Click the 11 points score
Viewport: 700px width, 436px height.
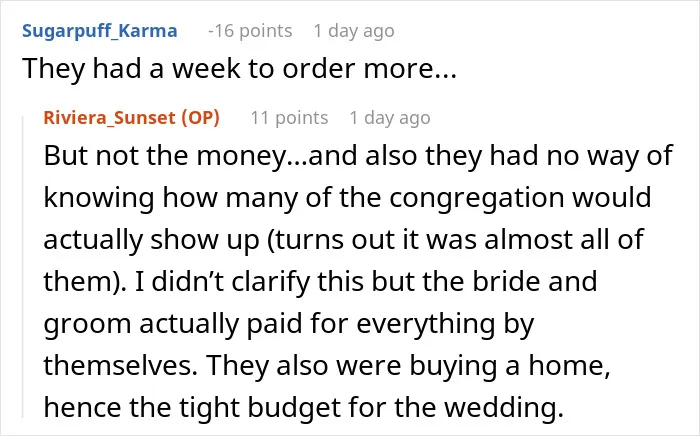pos(289,118)
